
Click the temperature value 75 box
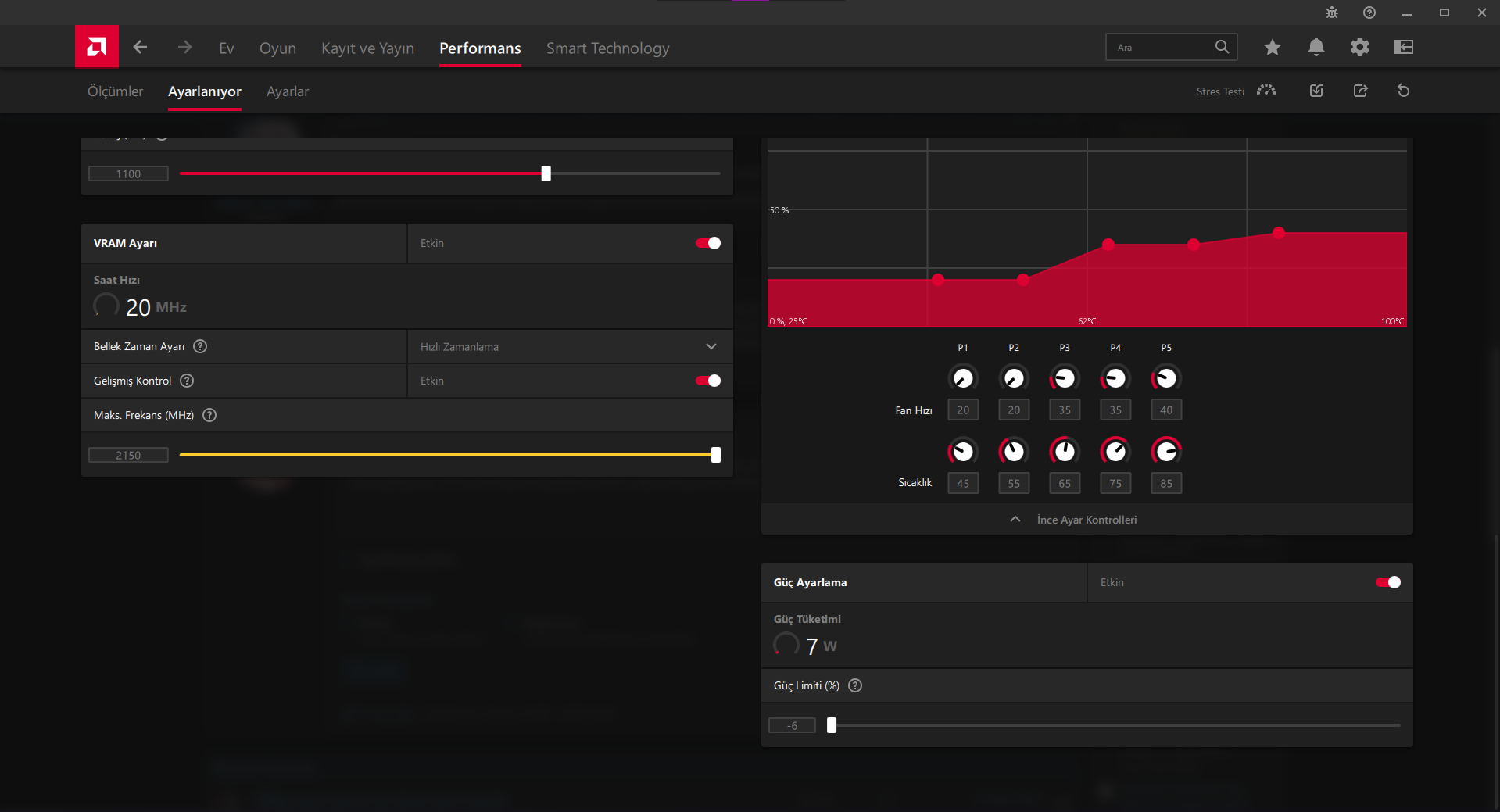1115,483
